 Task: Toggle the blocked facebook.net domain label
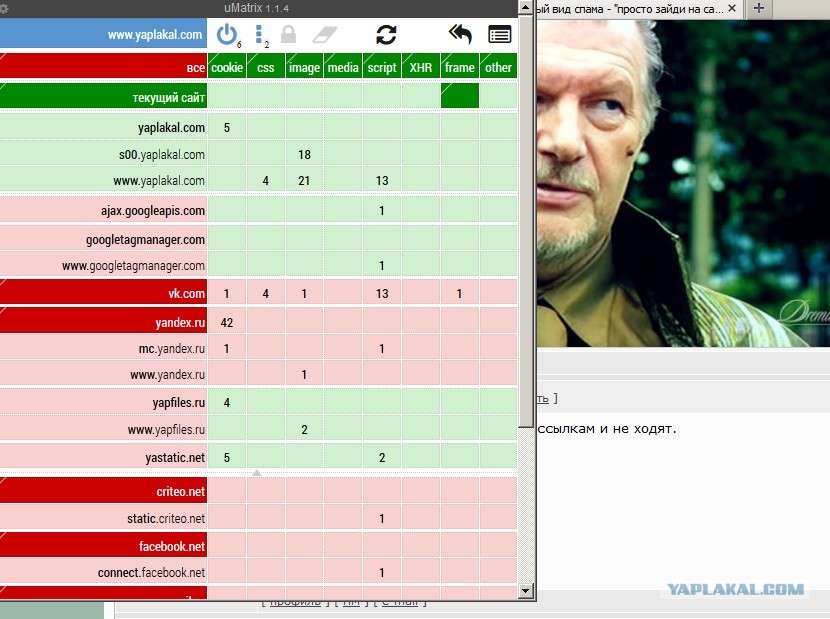click(103, 545)
